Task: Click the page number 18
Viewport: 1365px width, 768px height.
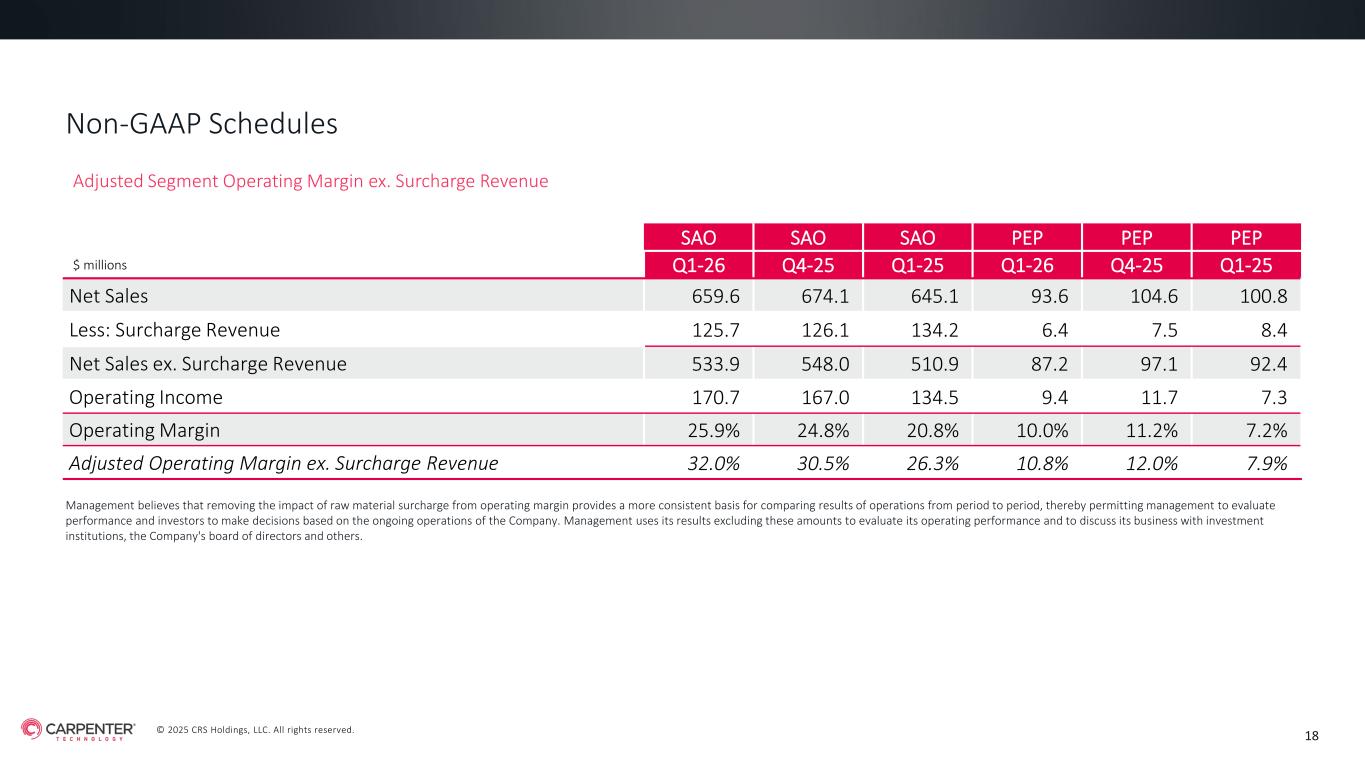Action: 1312,736
